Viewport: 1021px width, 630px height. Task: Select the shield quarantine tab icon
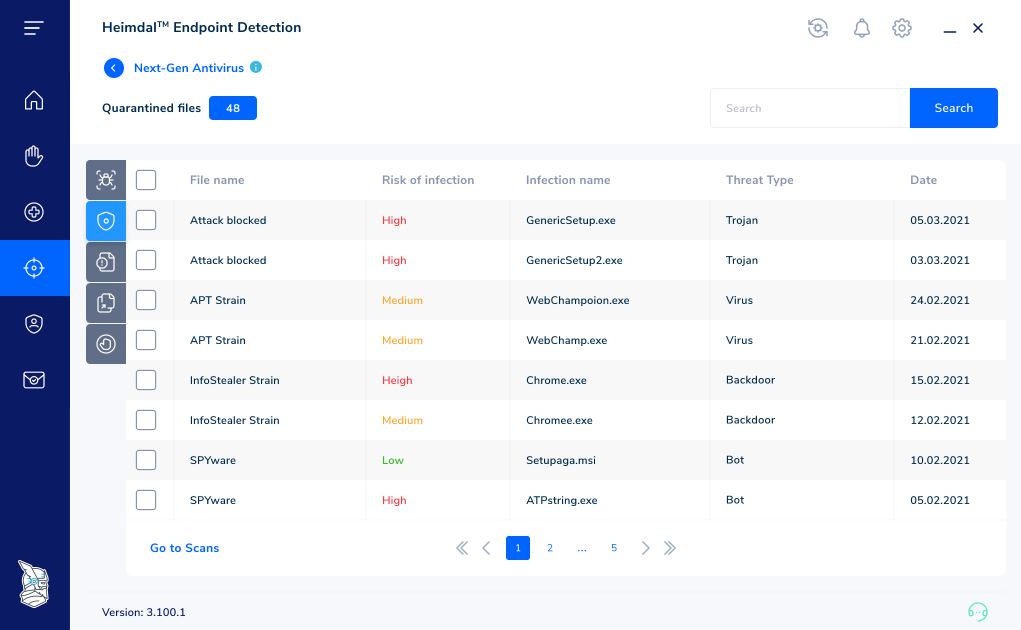[x=106, y=221]
